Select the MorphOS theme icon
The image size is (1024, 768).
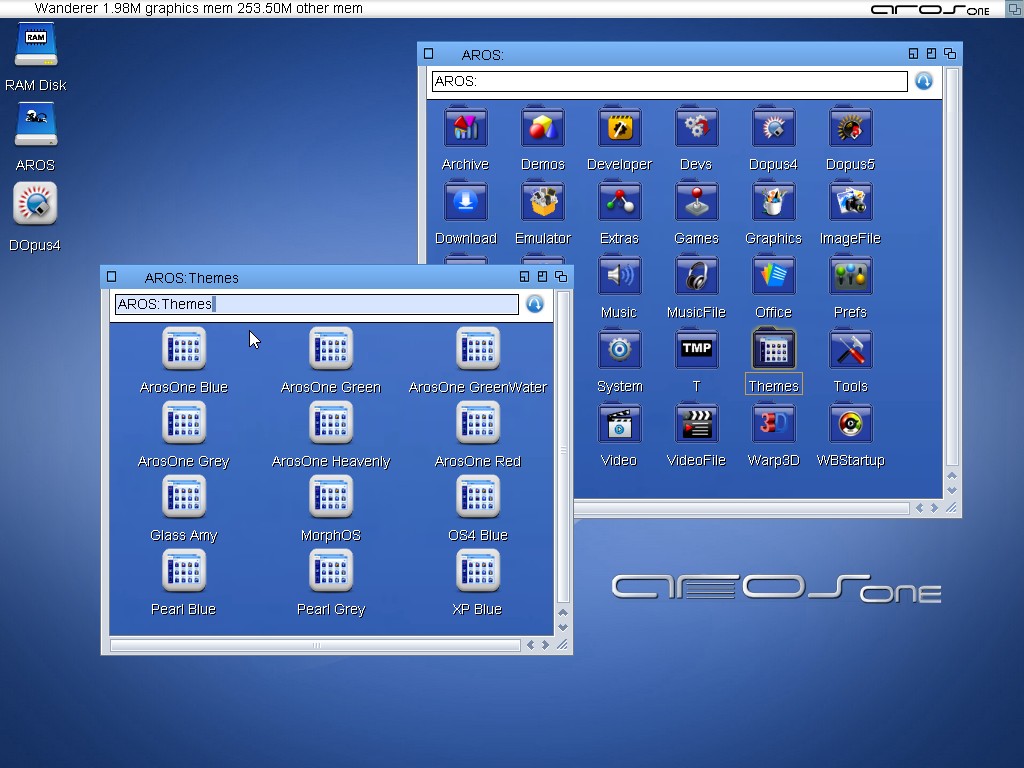click(331, 498)
